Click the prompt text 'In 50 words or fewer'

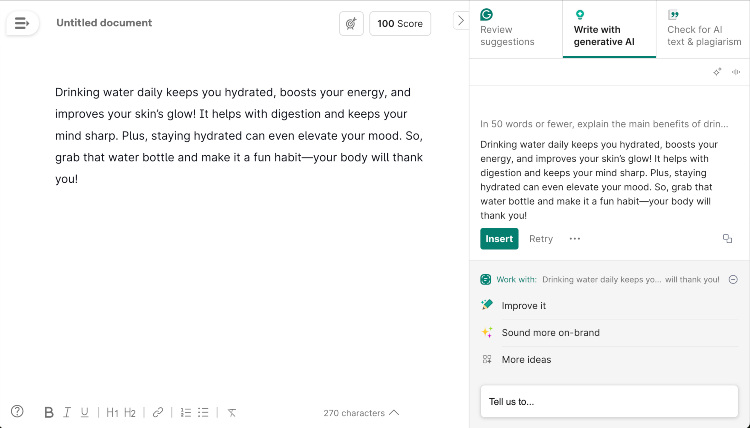(604, 124)
